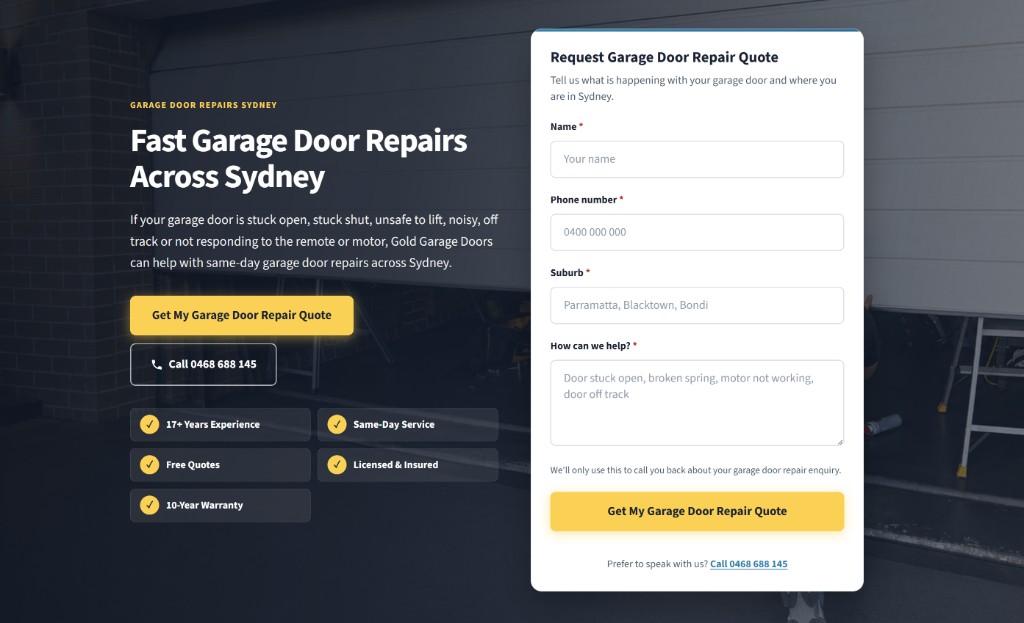Submit the form's yellow Get My Garage Door Repair Quote button
The width and height of the screenshot is (1024, 623).
click(697, 511)
